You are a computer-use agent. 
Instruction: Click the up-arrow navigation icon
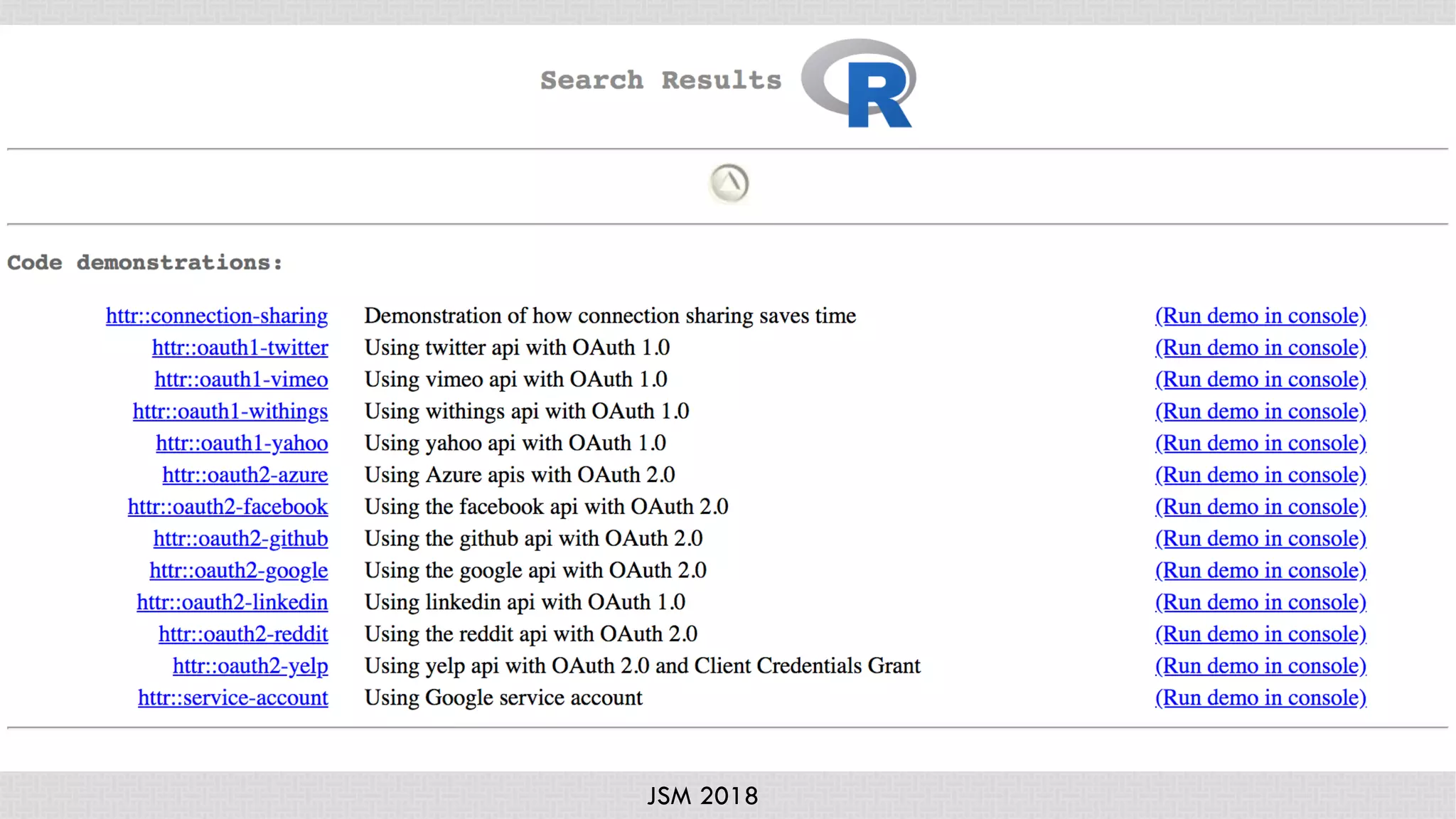point(729,183)
